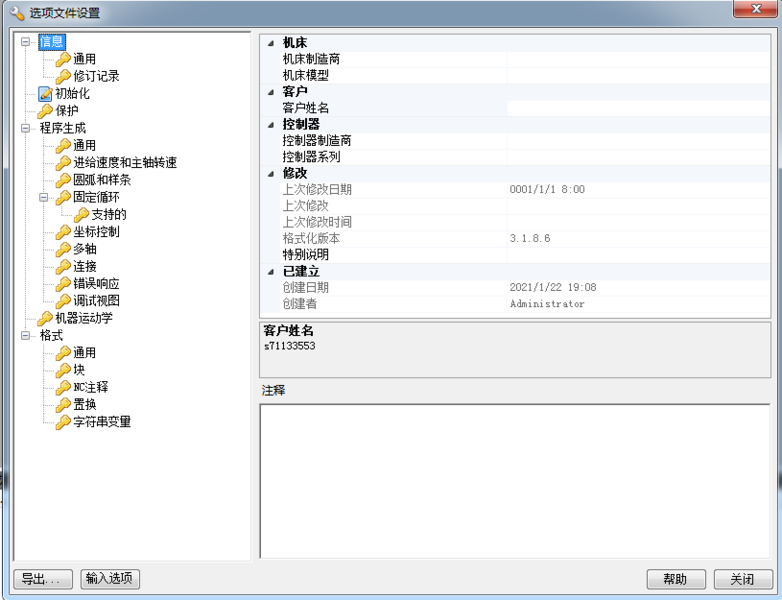The width and height of the screenshot is (782, 600).
Task: Click key icon beside 进给速度和主轴转速
Action: (63, 163)
